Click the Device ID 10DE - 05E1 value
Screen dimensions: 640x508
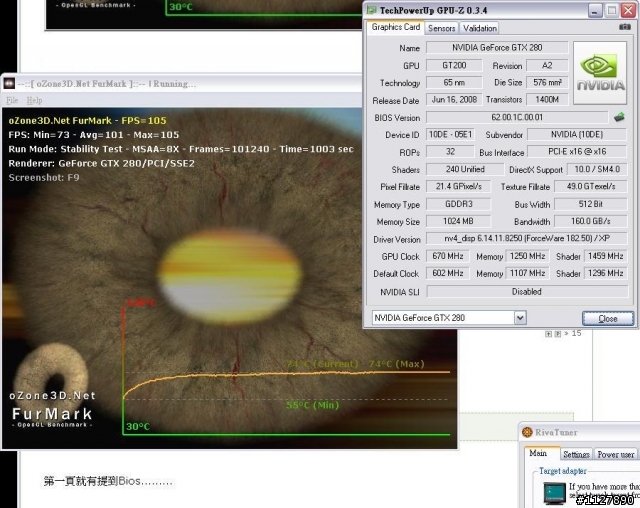click(x=450, y=134)
